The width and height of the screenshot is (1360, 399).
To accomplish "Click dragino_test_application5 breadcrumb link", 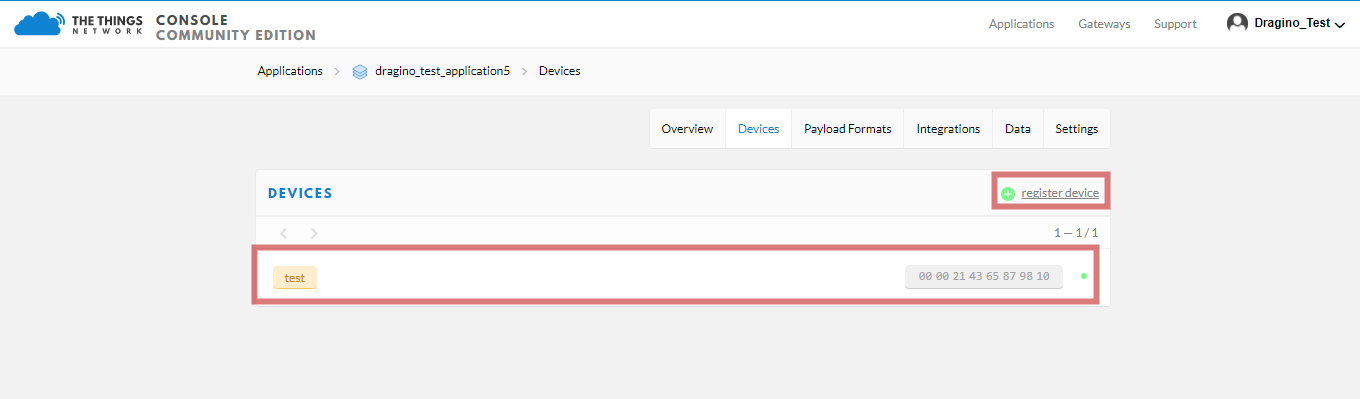I will coord(442,71).
